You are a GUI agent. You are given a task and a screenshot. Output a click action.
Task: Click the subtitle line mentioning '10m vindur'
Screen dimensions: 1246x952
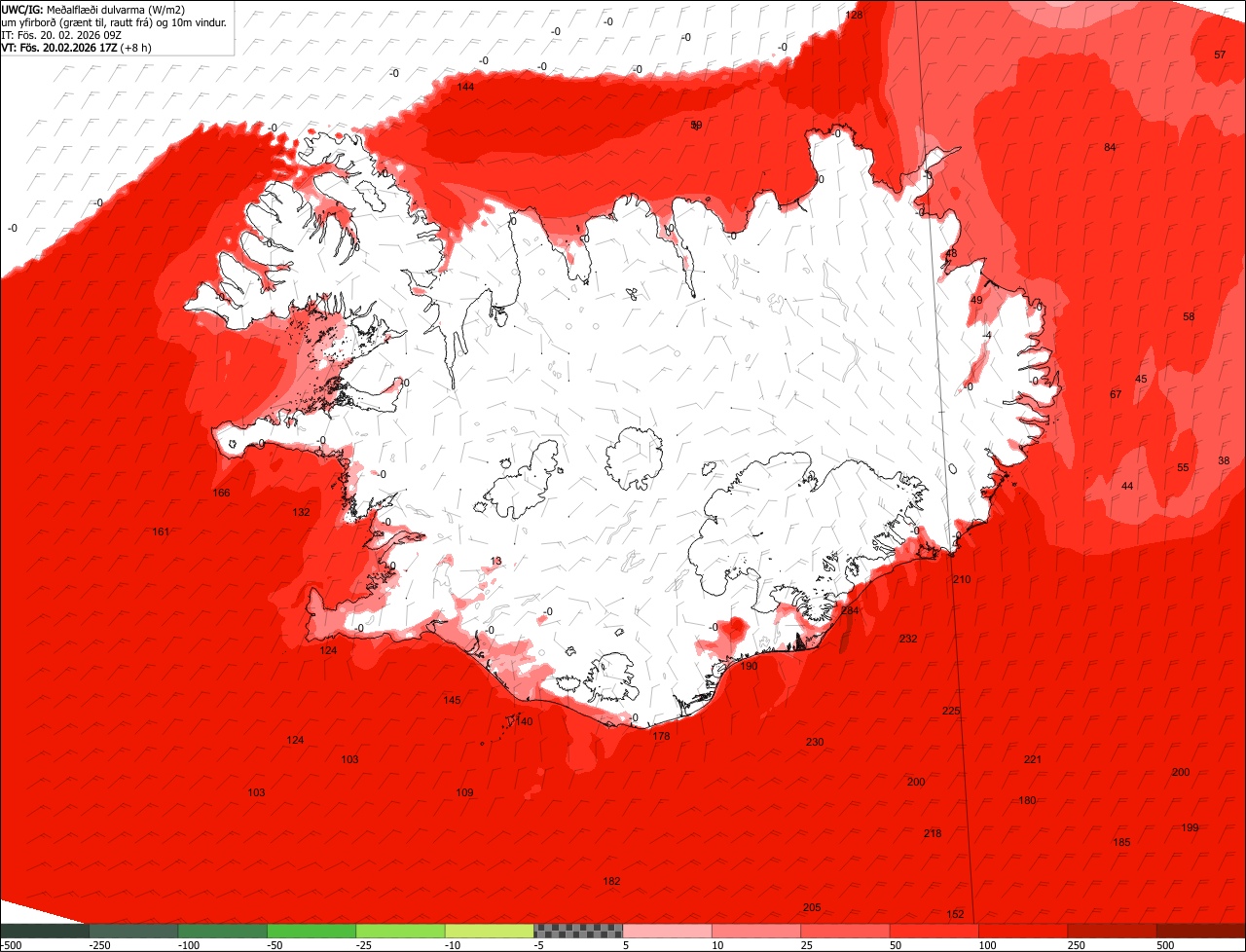tap(114, 22)
